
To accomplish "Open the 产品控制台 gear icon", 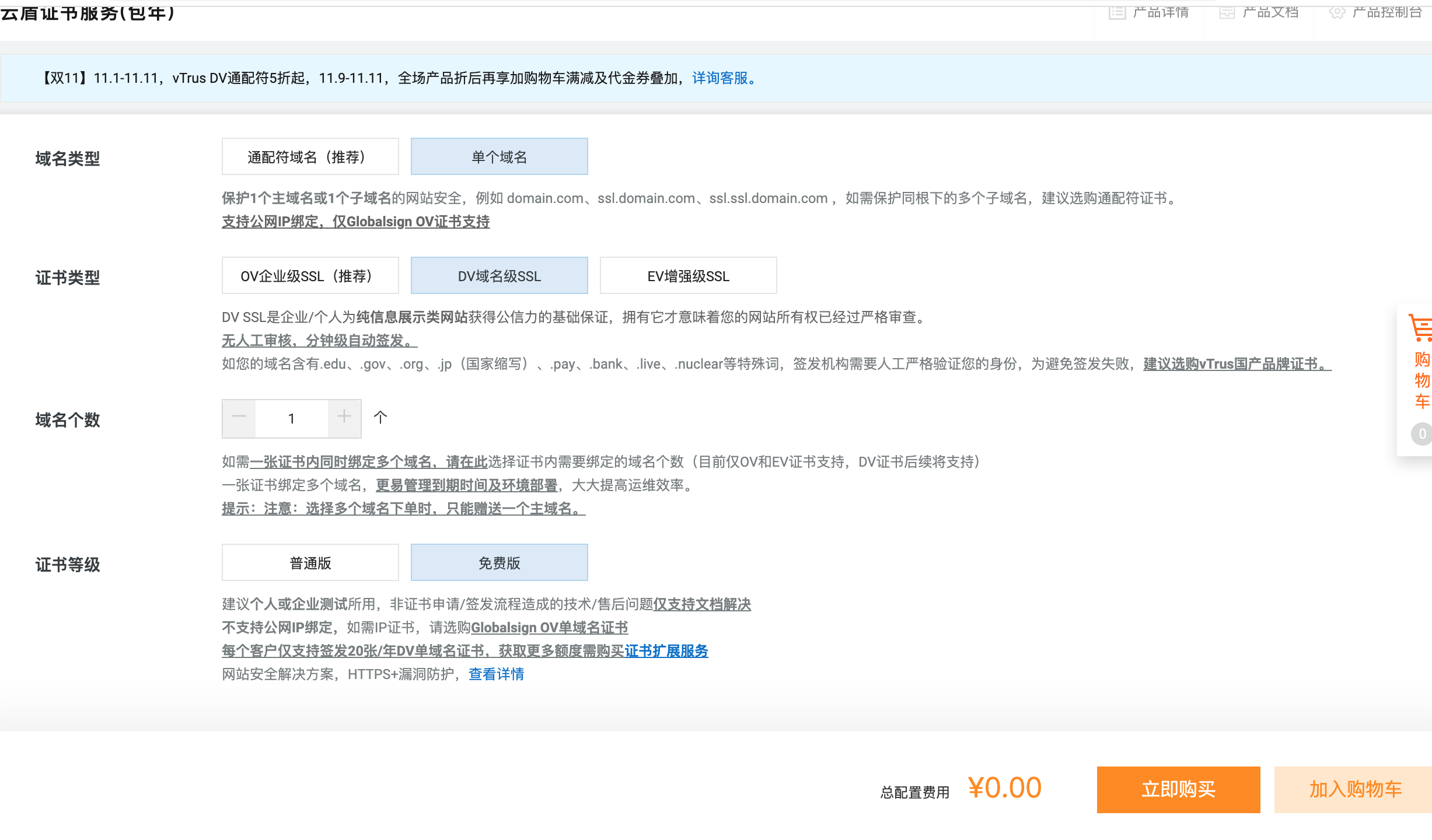I will tap(1337, 12).
